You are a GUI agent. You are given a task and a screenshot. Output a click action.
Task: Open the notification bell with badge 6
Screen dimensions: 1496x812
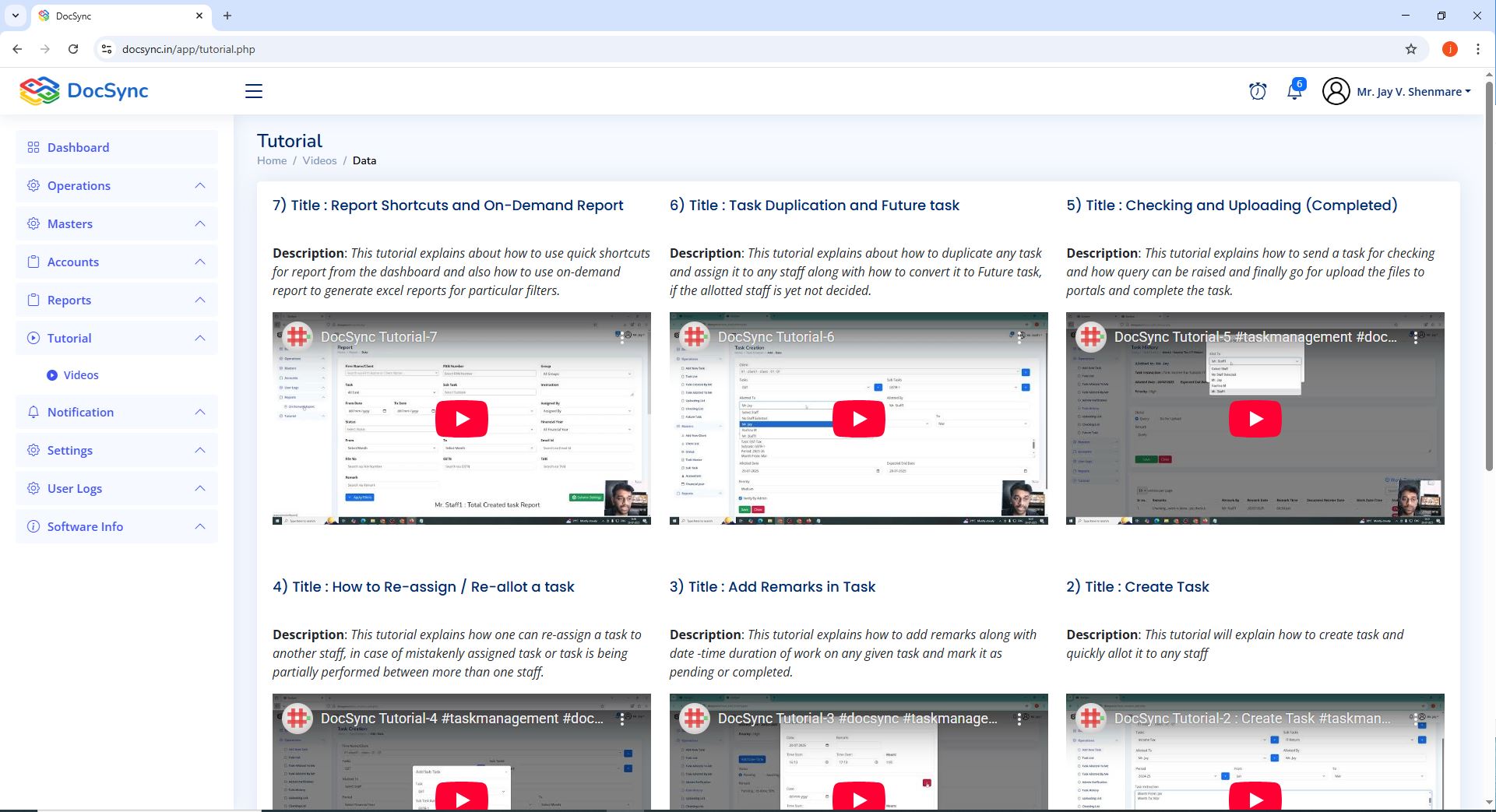click(1294, 91)
